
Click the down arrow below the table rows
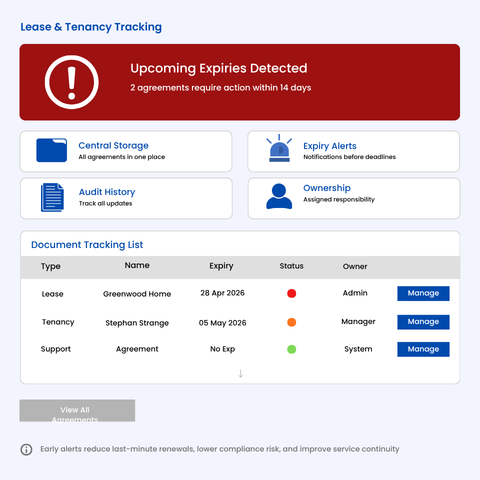(x=241, y=373)
